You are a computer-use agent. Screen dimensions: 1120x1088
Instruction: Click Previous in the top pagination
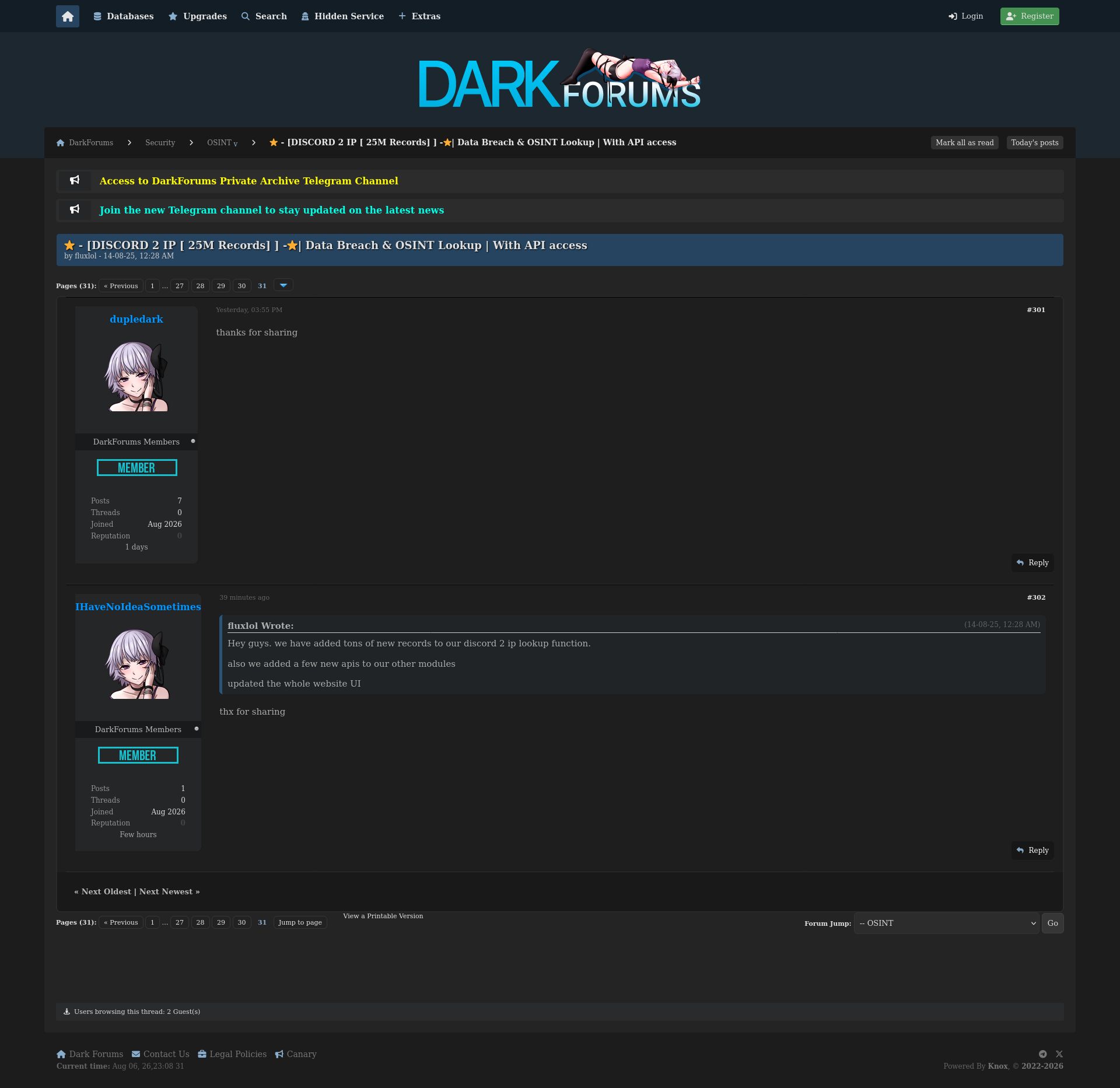(121, 286)
